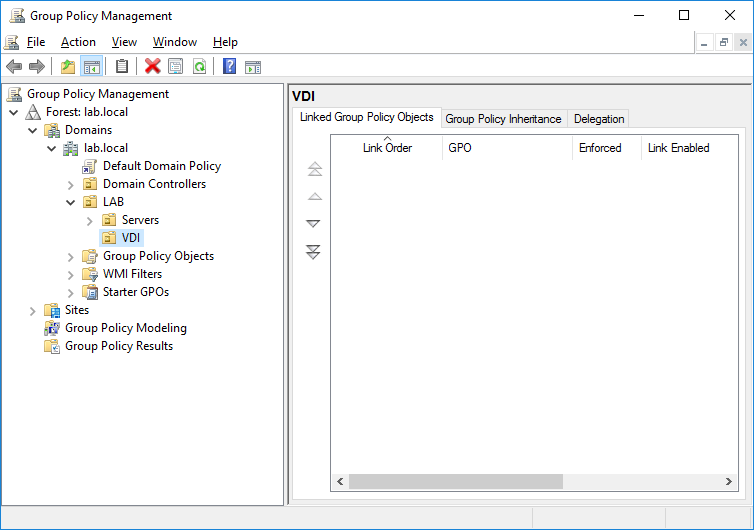Click the red Delete icon in the toolbar

point(152,67)
